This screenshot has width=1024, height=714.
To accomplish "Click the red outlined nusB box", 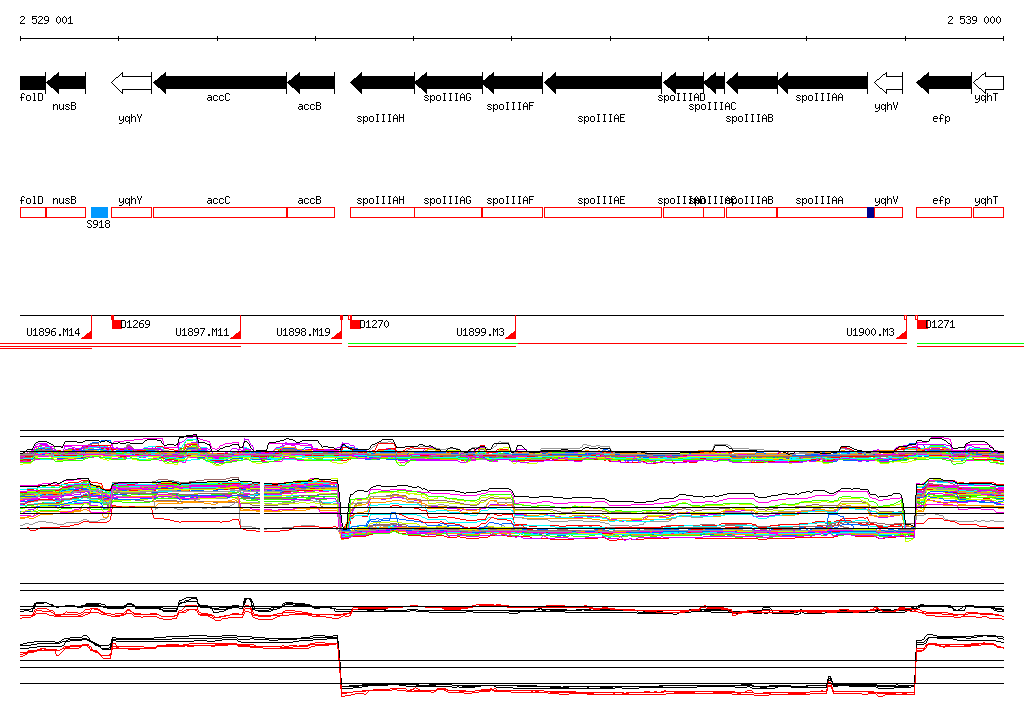I will (x=66, y=212).
